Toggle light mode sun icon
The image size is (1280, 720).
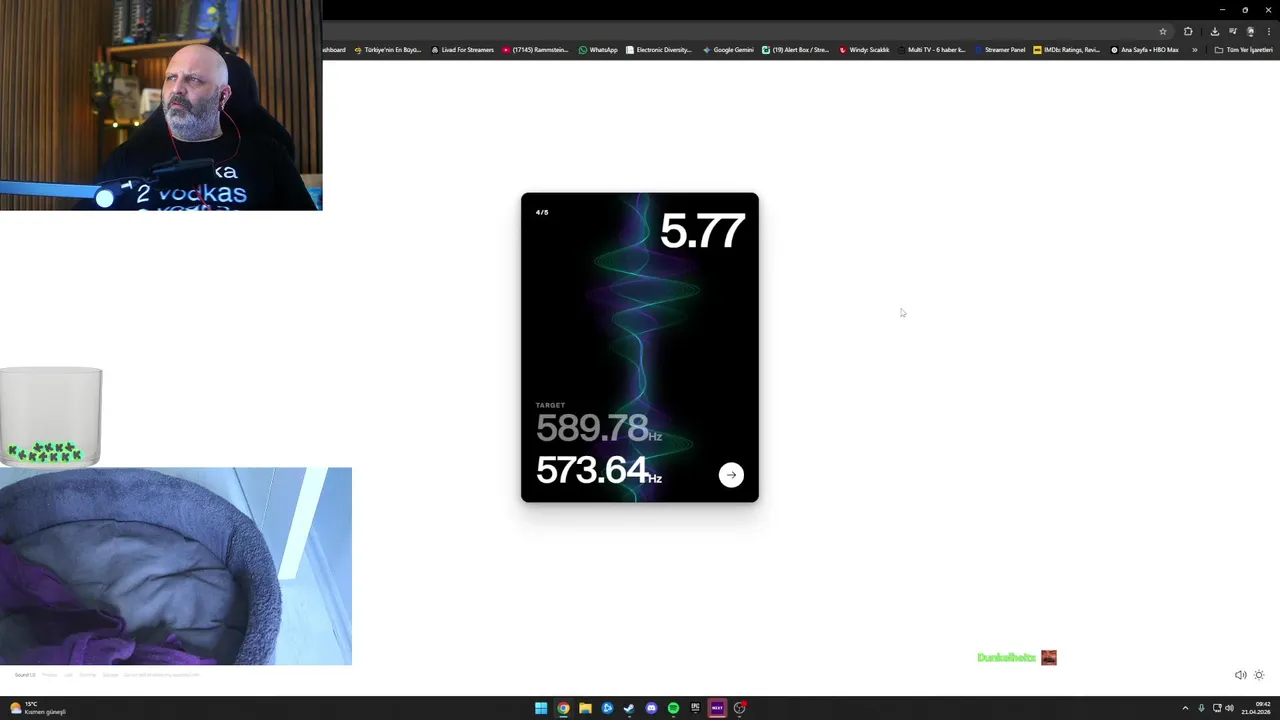(x=1259, y=675)
